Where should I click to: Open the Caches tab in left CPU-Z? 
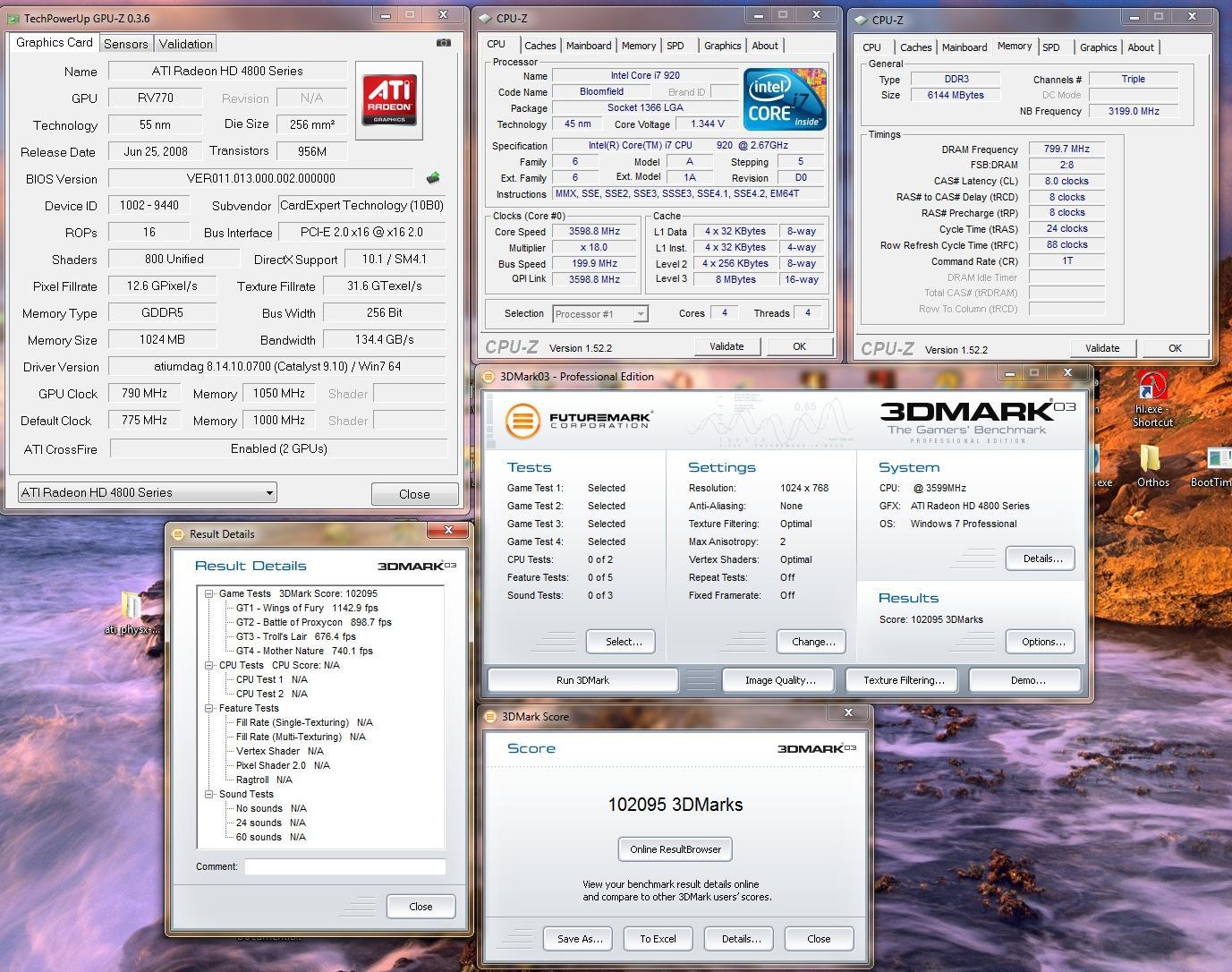(540, 46)
